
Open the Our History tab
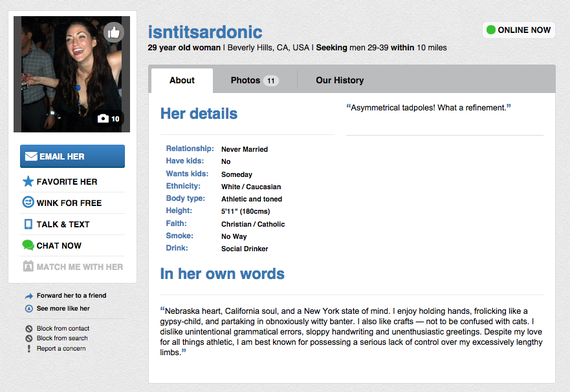[340, 80]
